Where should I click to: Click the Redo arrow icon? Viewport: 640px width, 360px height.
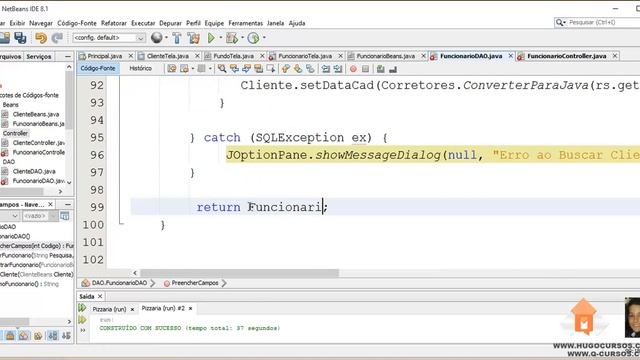click(58, 38)
